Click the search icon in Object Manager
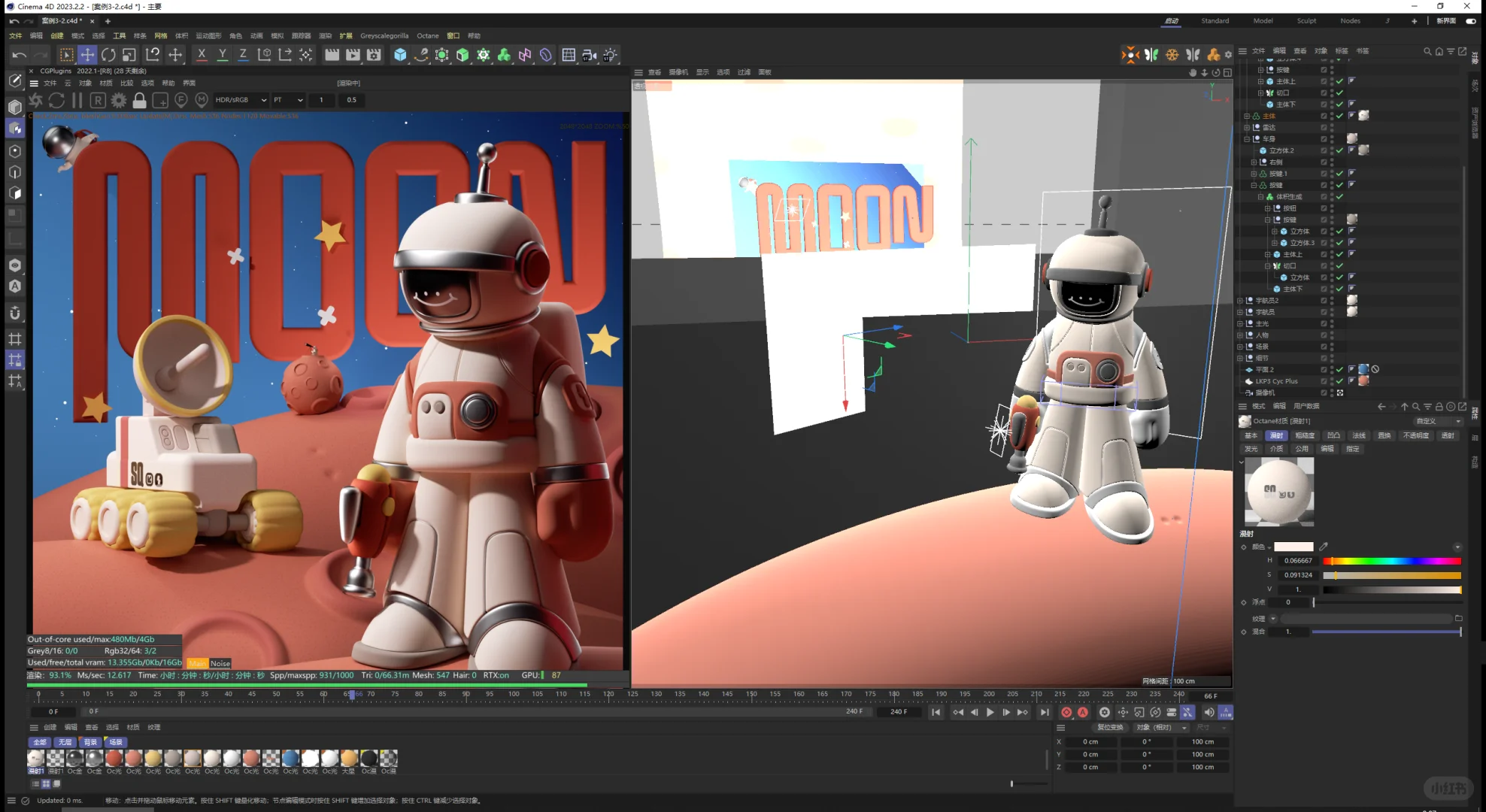Image resolution: width=1486 pixels, height=812 pixels. tap(1427, 51)
